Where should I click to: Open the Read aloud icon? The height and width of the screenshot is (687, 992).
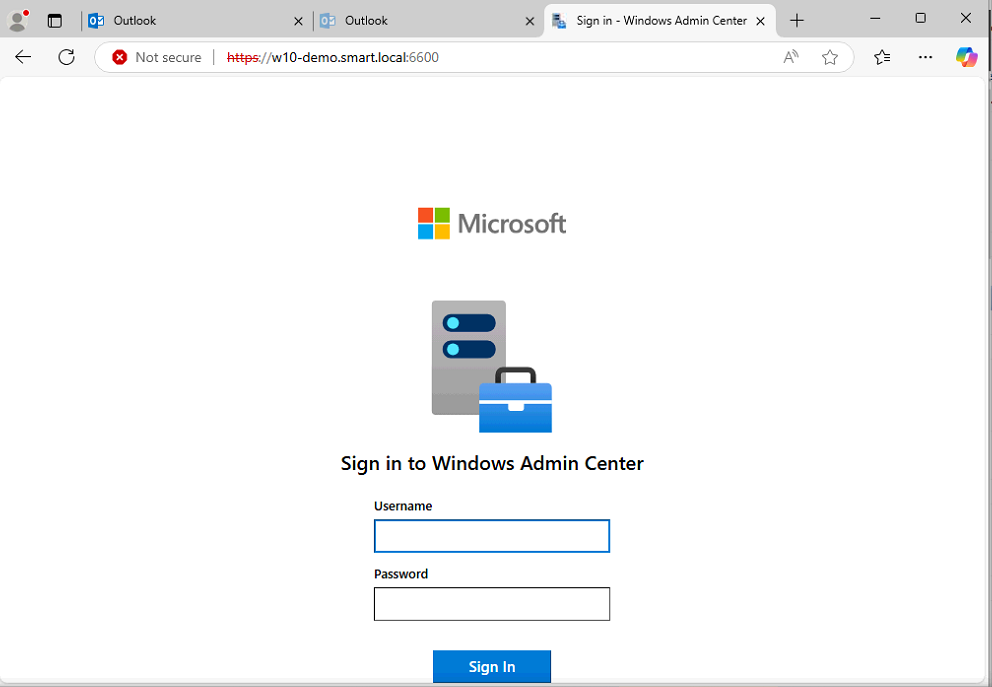point(790,58)
